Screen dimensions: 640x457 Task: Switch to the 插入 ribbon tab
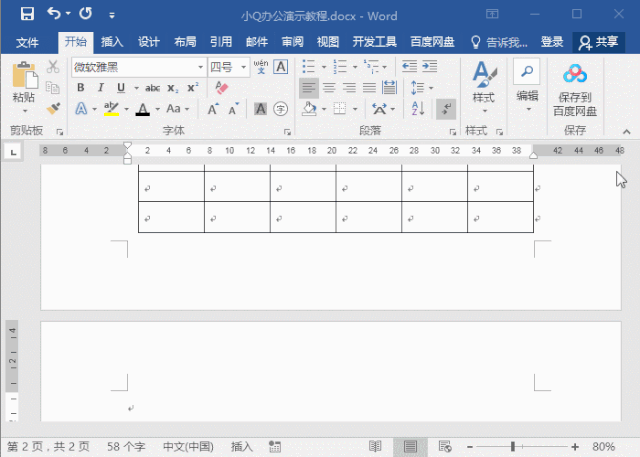coord(112,42)
